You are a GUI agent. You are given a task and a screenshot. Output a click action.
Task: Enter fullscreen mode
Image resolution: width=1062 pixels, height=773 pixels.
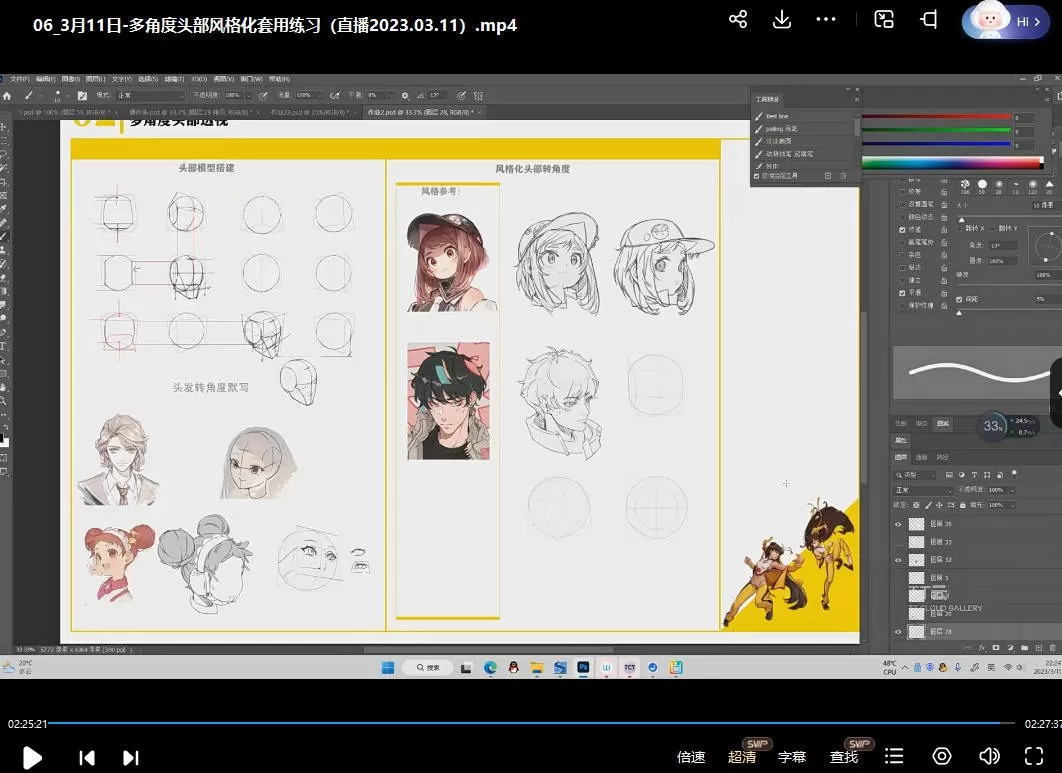click(1034, 756)
